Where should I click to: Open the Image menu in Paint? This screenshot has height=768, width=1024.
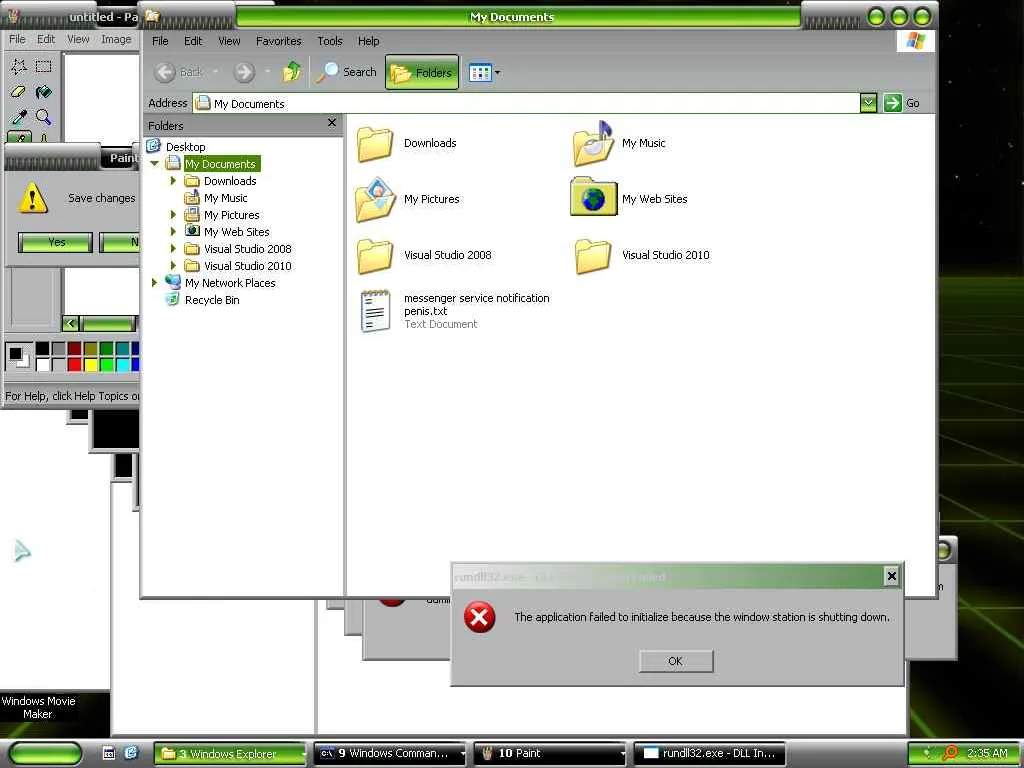116,39
